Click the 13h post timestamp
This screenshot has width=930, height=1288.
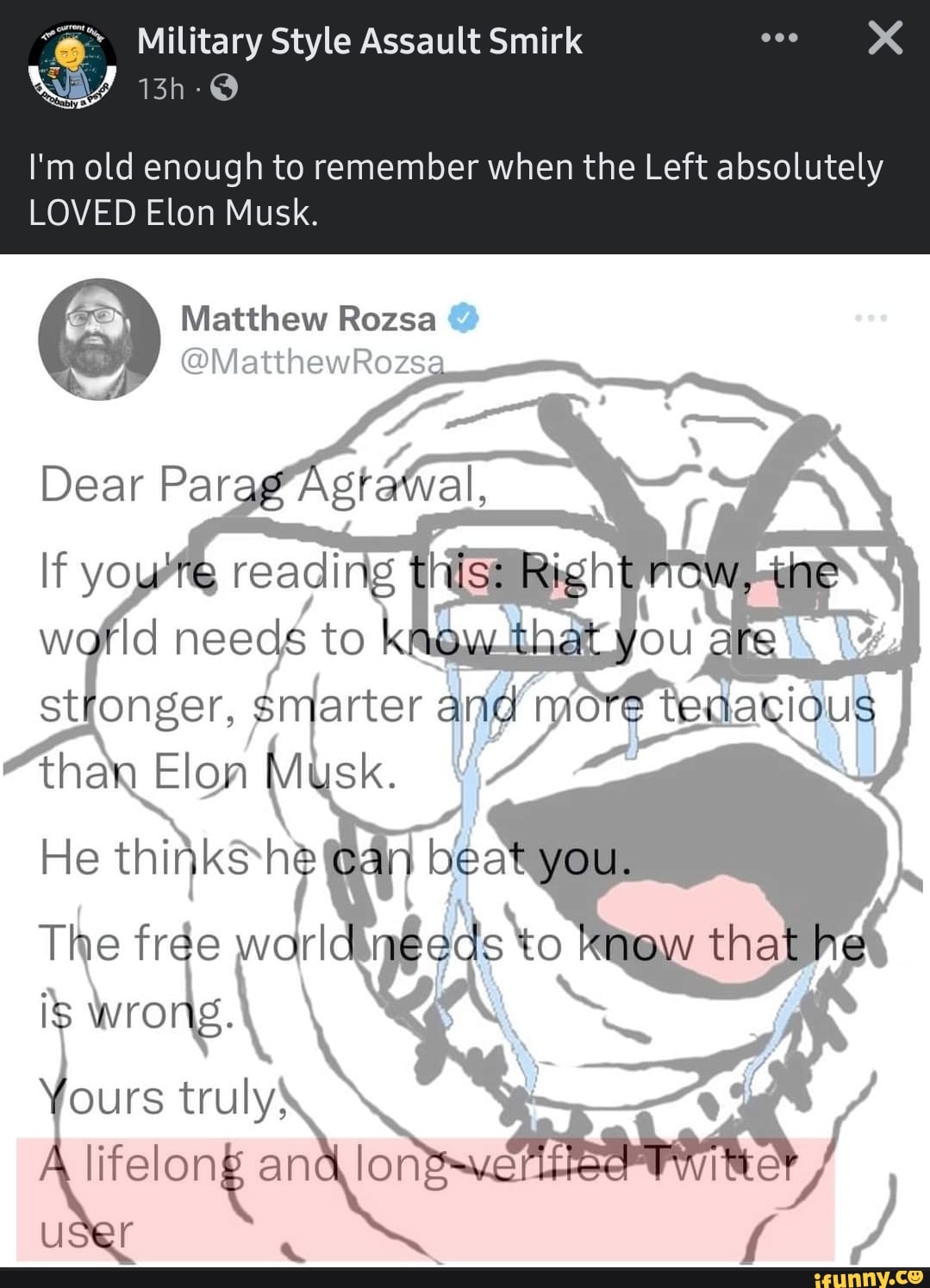click(161, 88)
